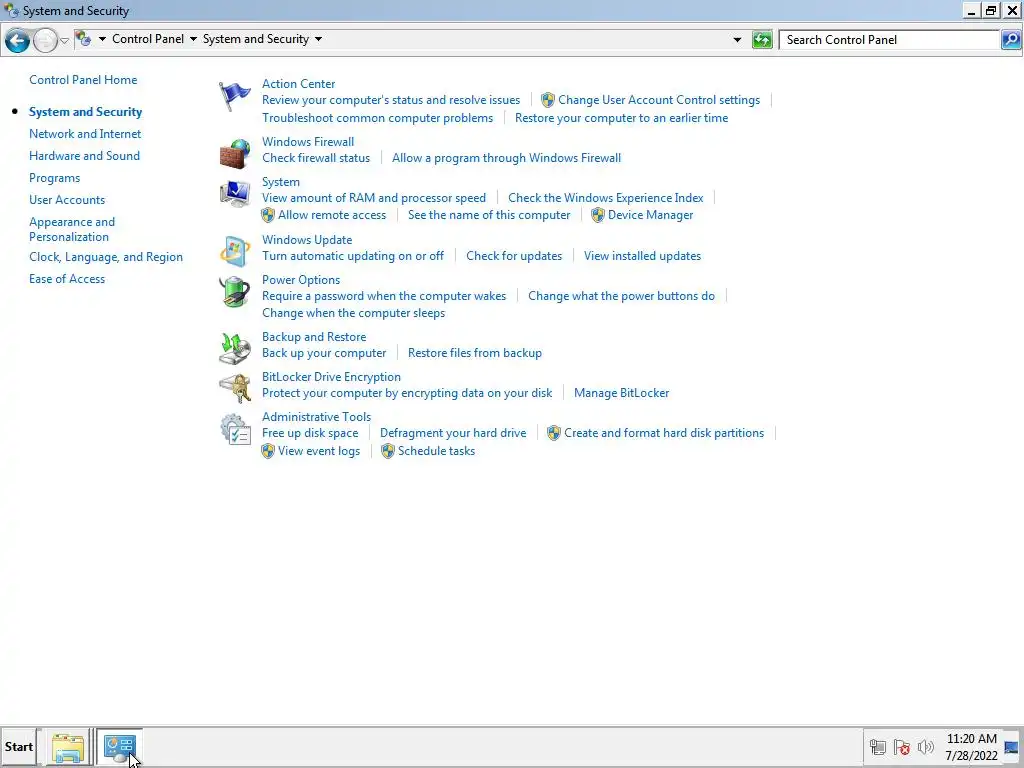
Task: Click Check the Windows Experience Index
Action: tap(606, 198)
